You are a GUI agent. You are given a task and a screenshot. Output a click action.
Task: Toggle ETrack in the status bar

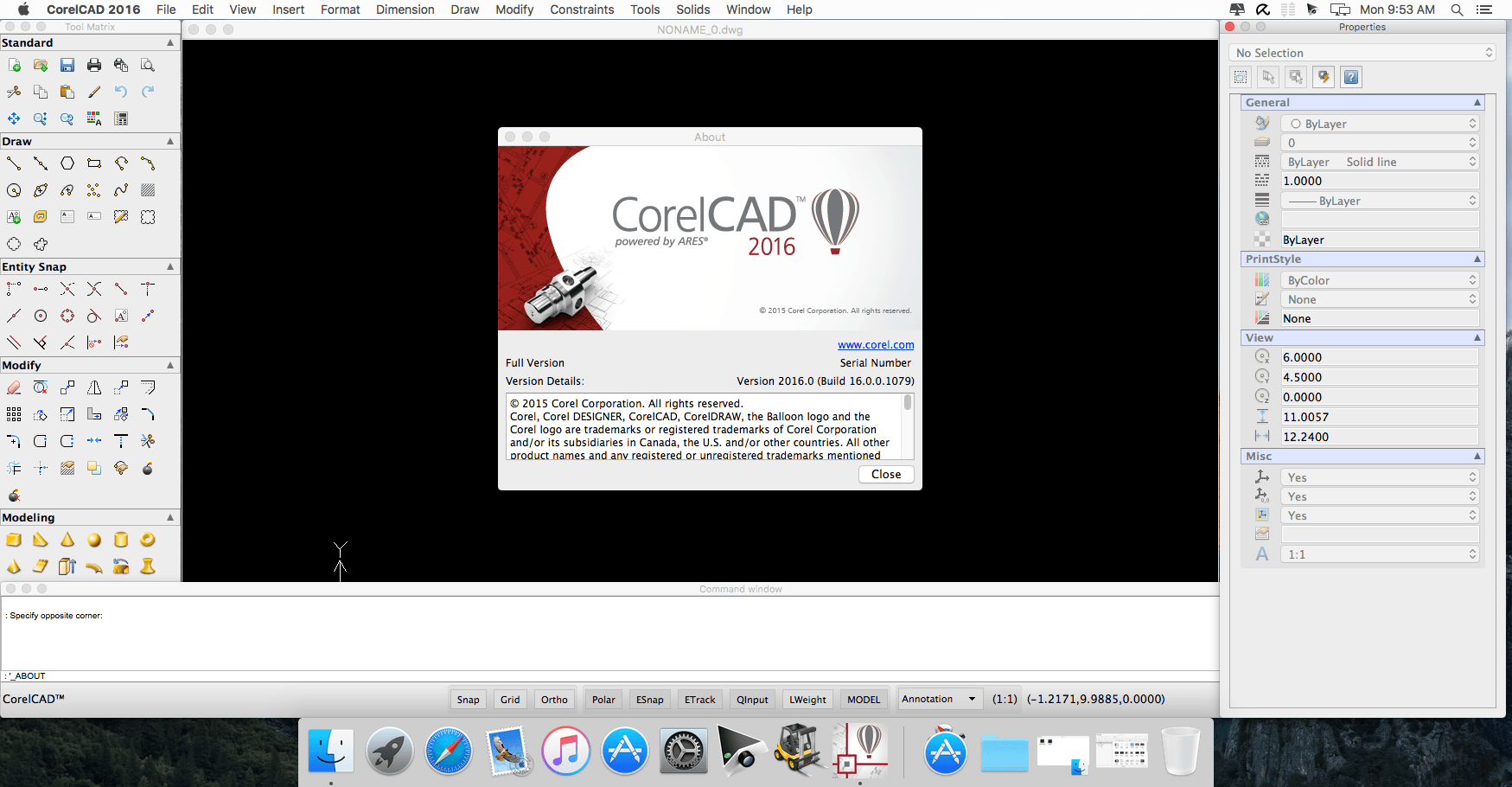[700, 700]
